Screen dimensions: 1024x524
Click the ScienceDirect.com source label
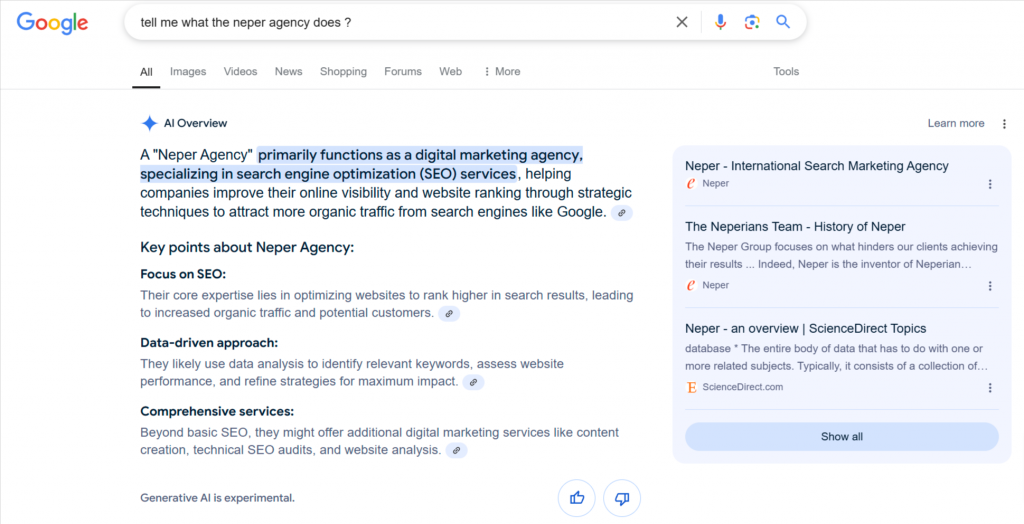tap(743, 387)
